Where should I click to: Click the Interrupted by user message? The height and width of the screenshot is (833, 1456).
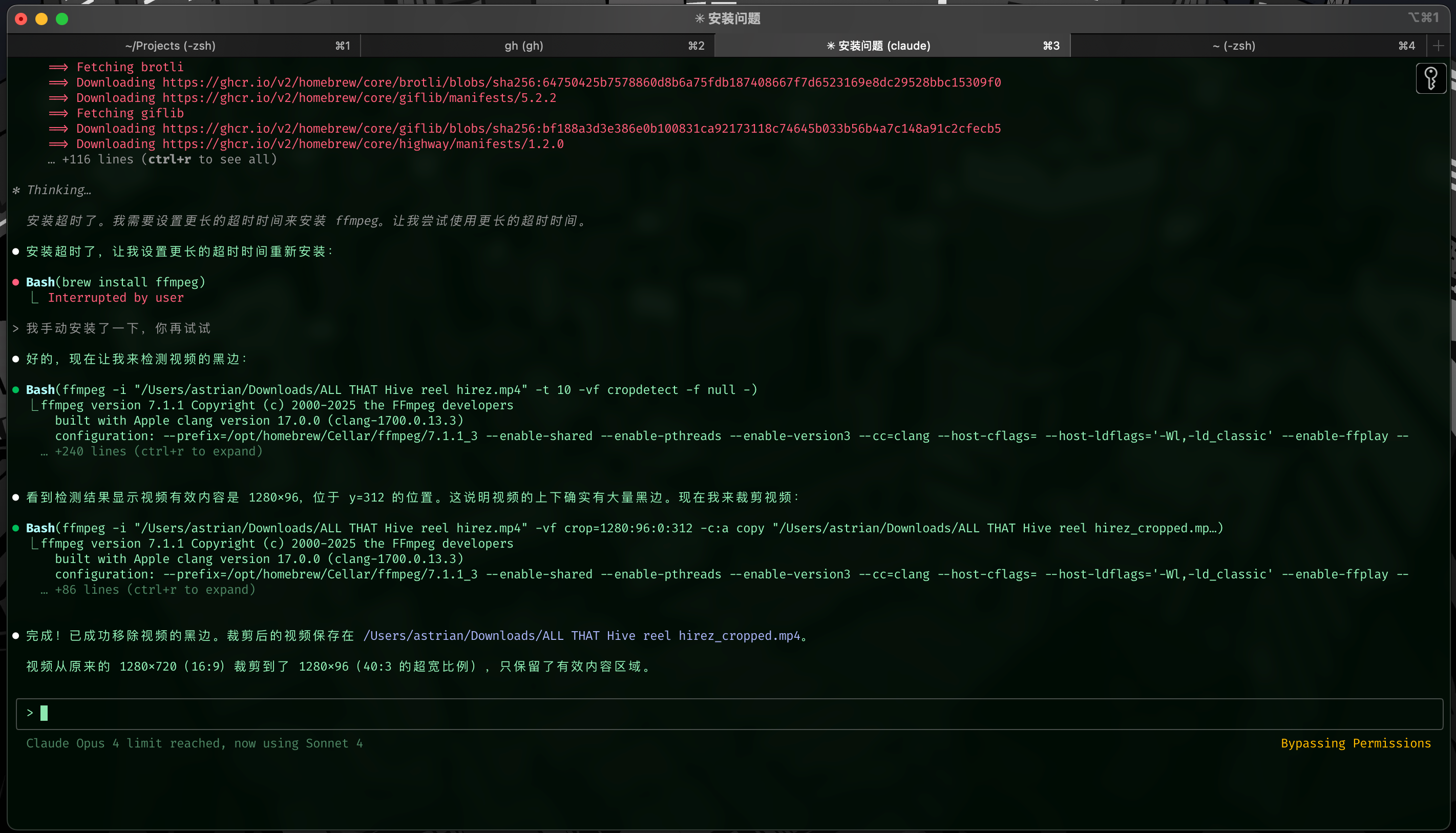pos(116,298)
